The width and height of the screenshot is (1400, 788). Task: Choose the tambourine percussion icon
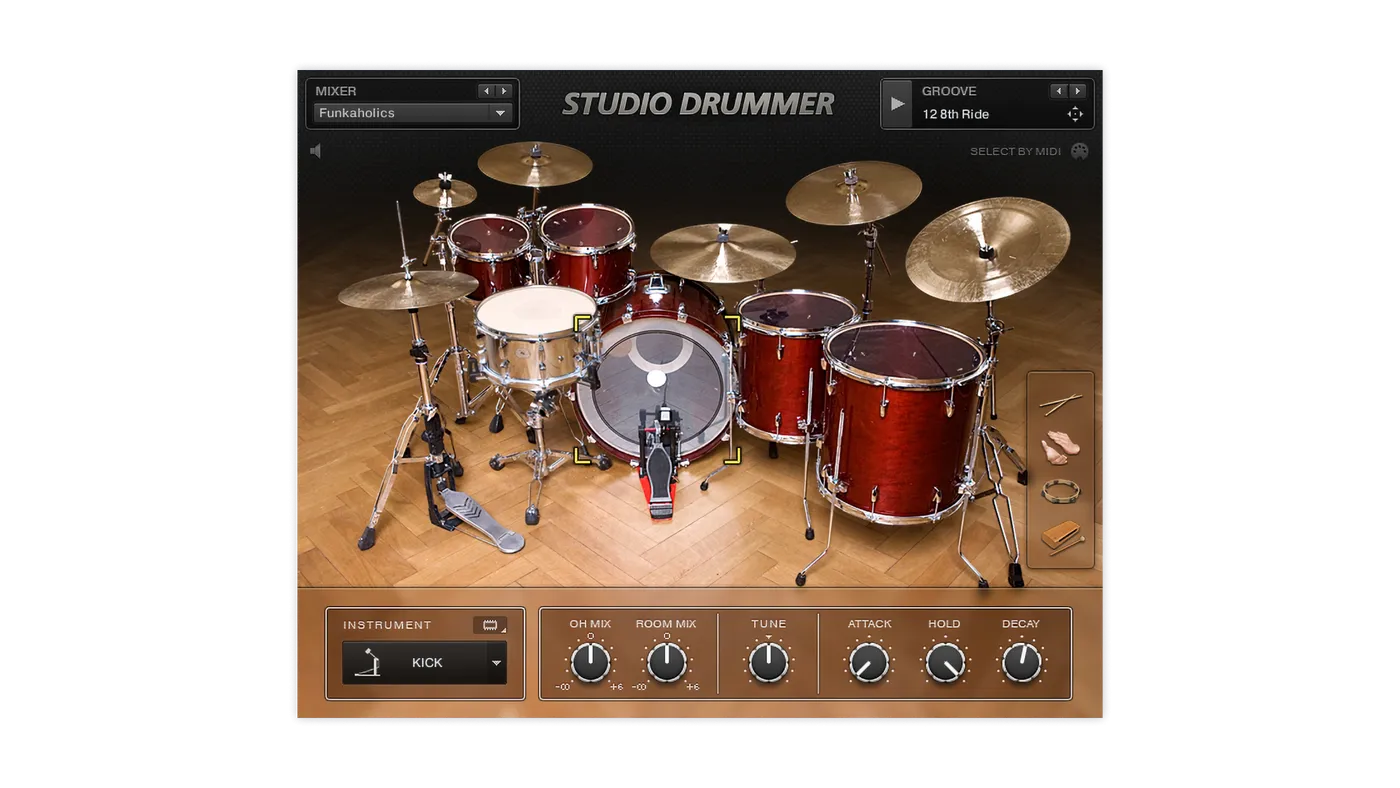click(1060, 491)
